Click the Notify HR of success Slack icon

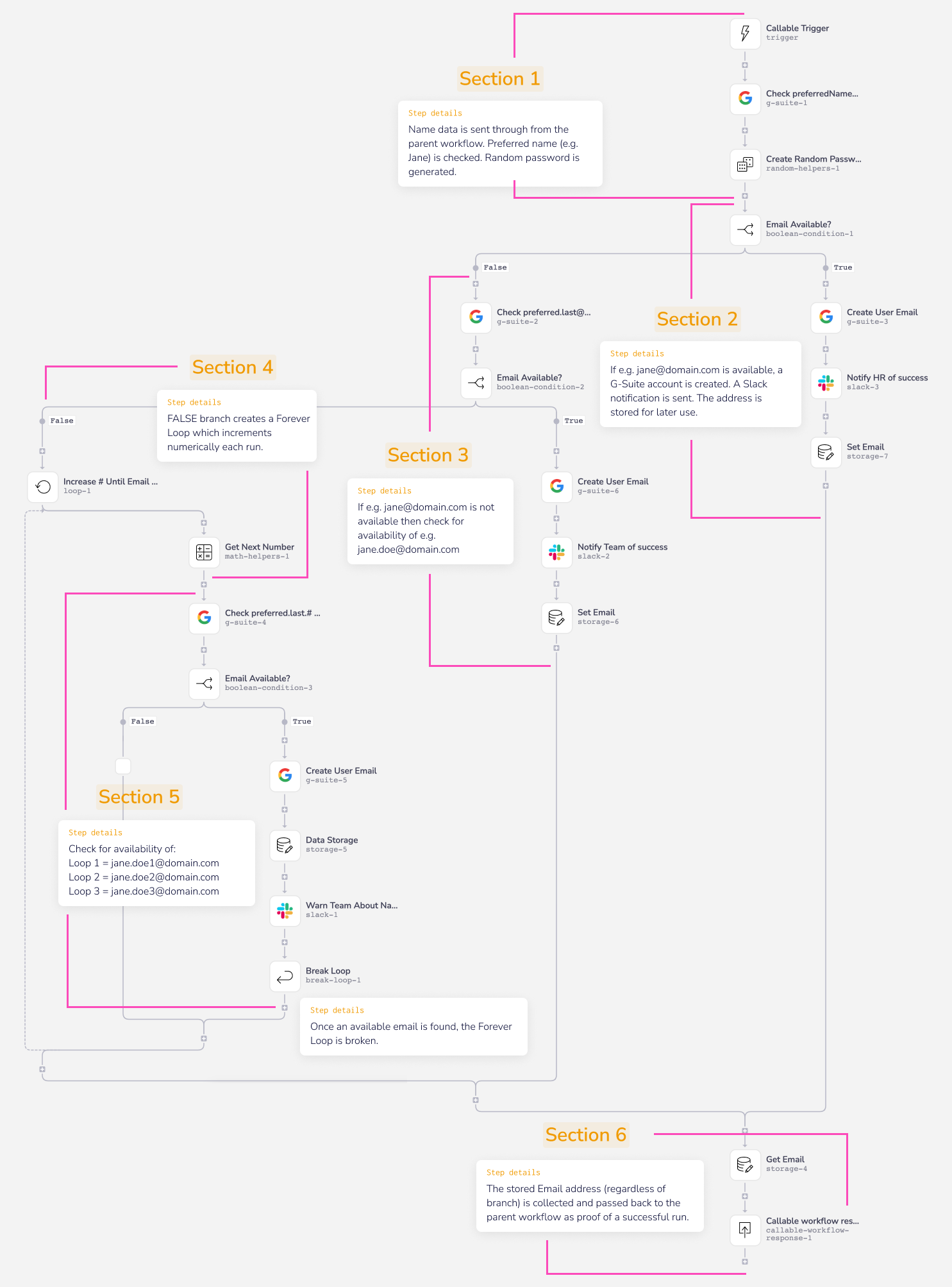click(x=826, y=383)
